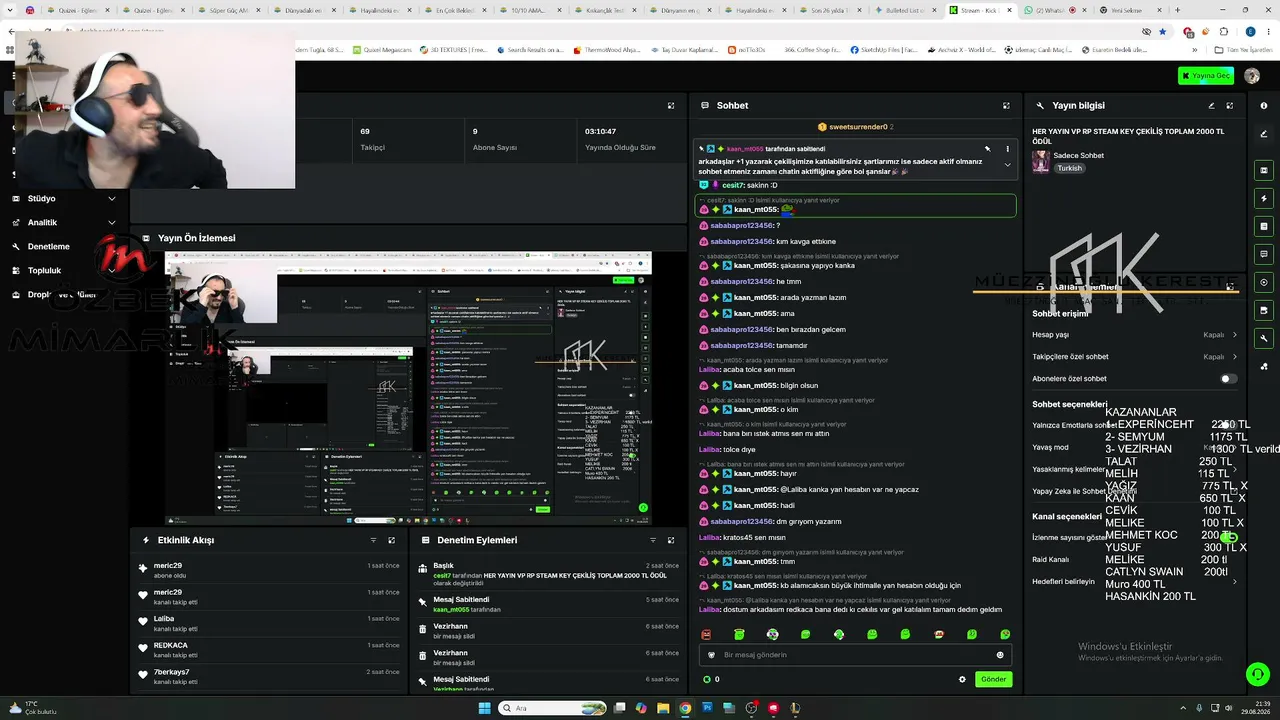Click the 7berkays7 follow activity row
The image size is (1280, 720).
268,676
